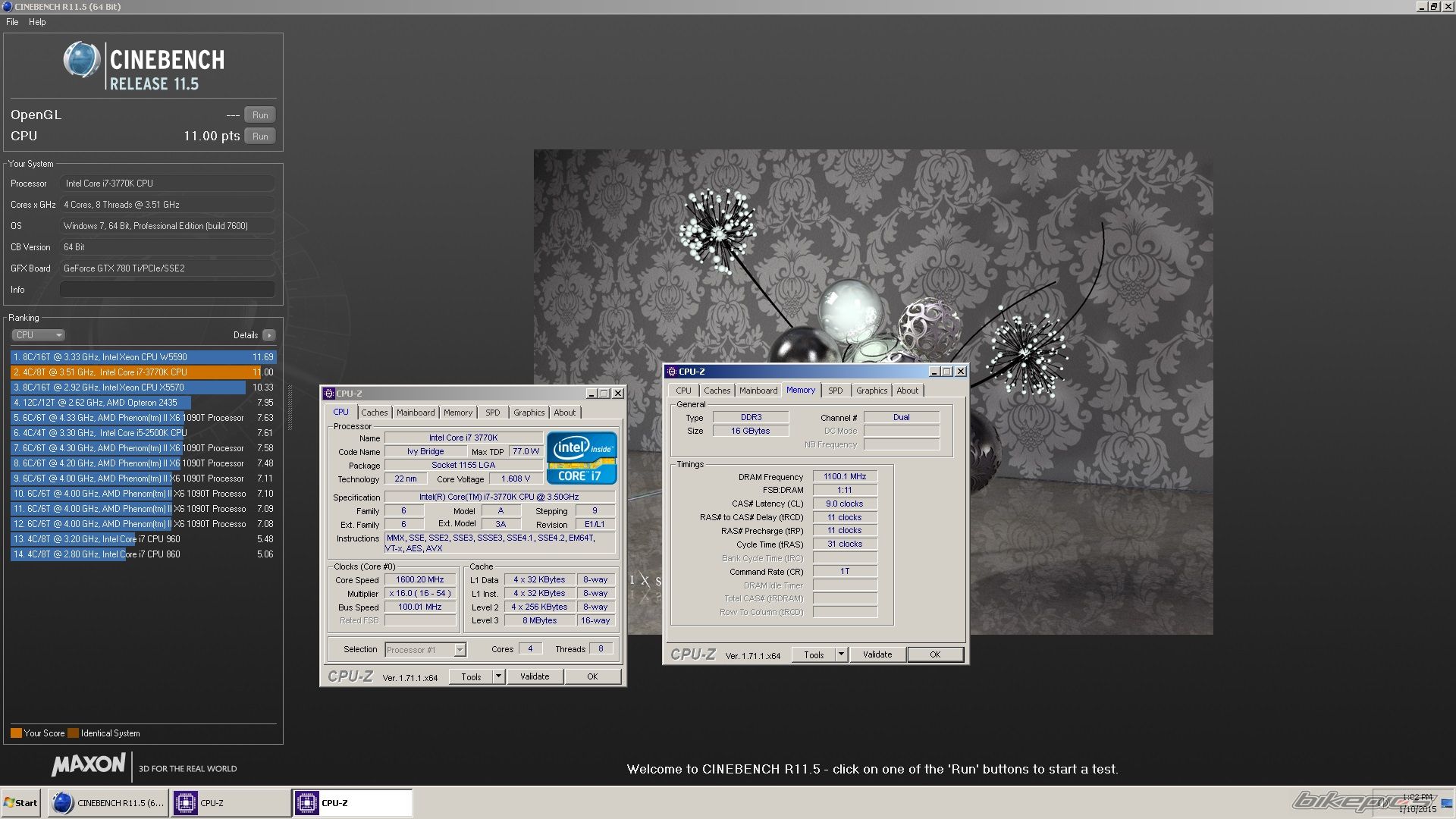Screen dimensions: 1456x819
Task: Click the Cinebench sphere logo icon
Action: click(81, 60)
